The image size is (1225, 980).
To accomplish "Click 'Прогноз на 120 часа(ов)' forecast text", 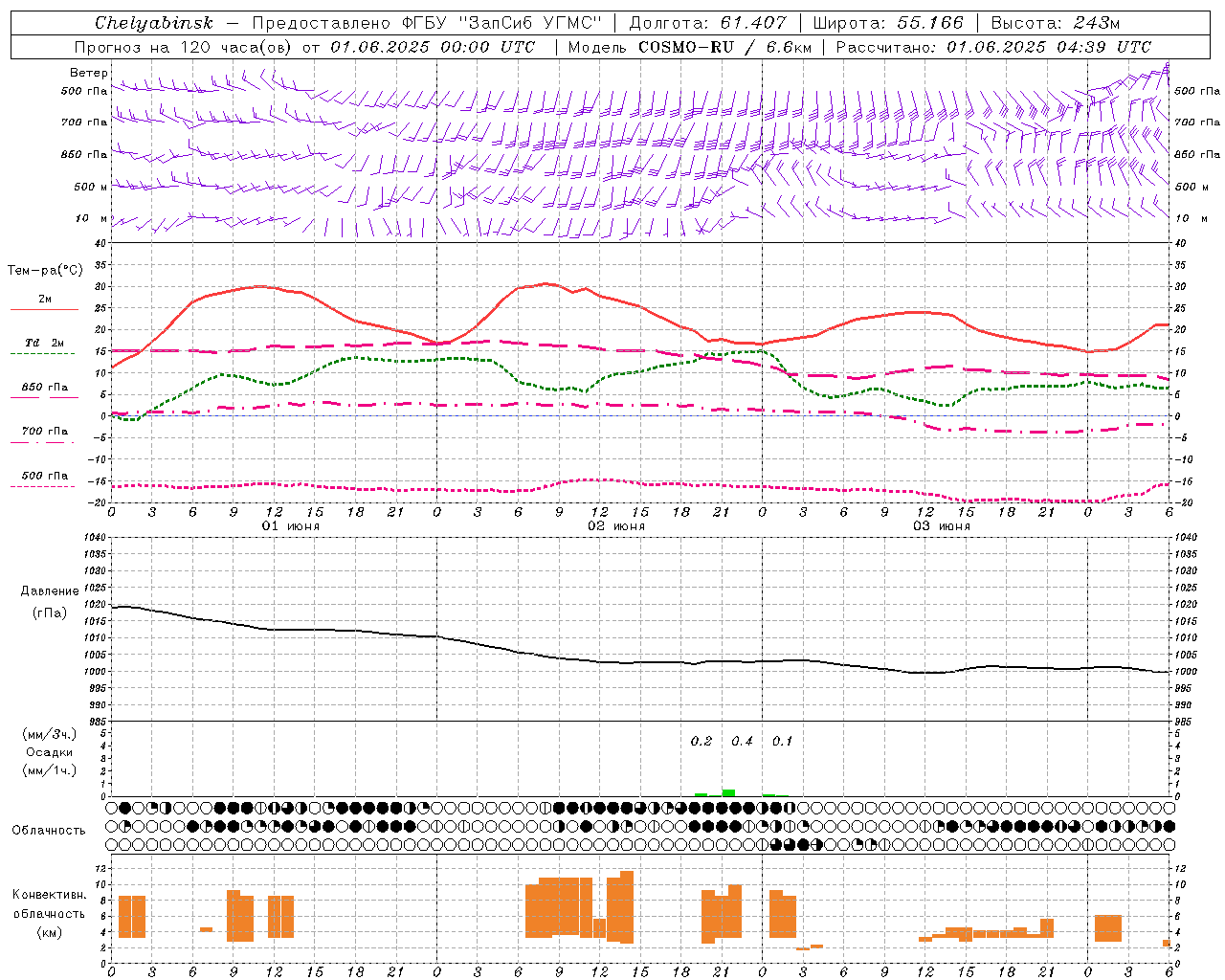I will point(185,47).
